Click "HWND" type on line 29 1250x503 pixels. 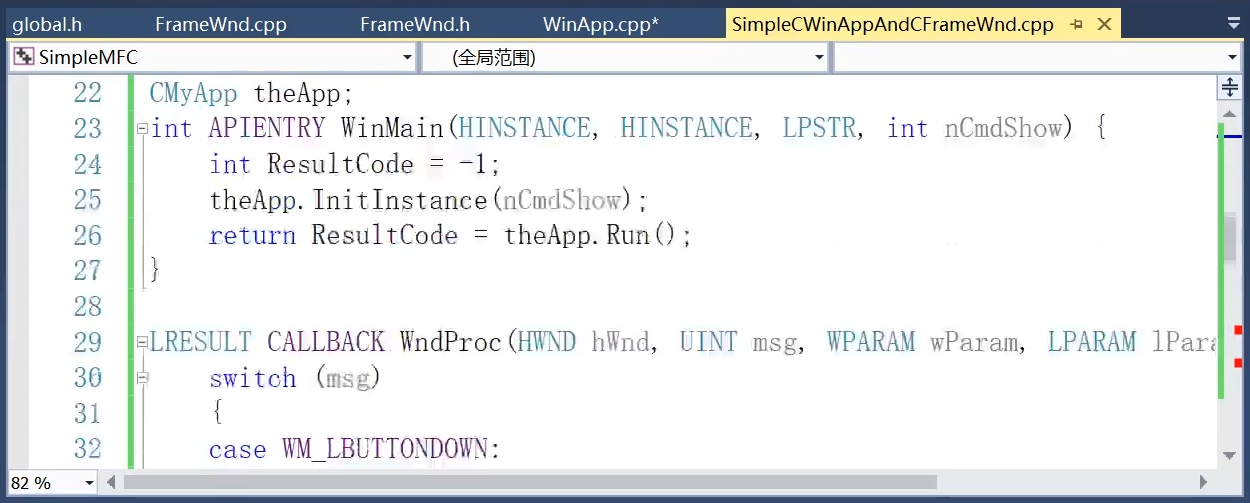tap(547, 343)
